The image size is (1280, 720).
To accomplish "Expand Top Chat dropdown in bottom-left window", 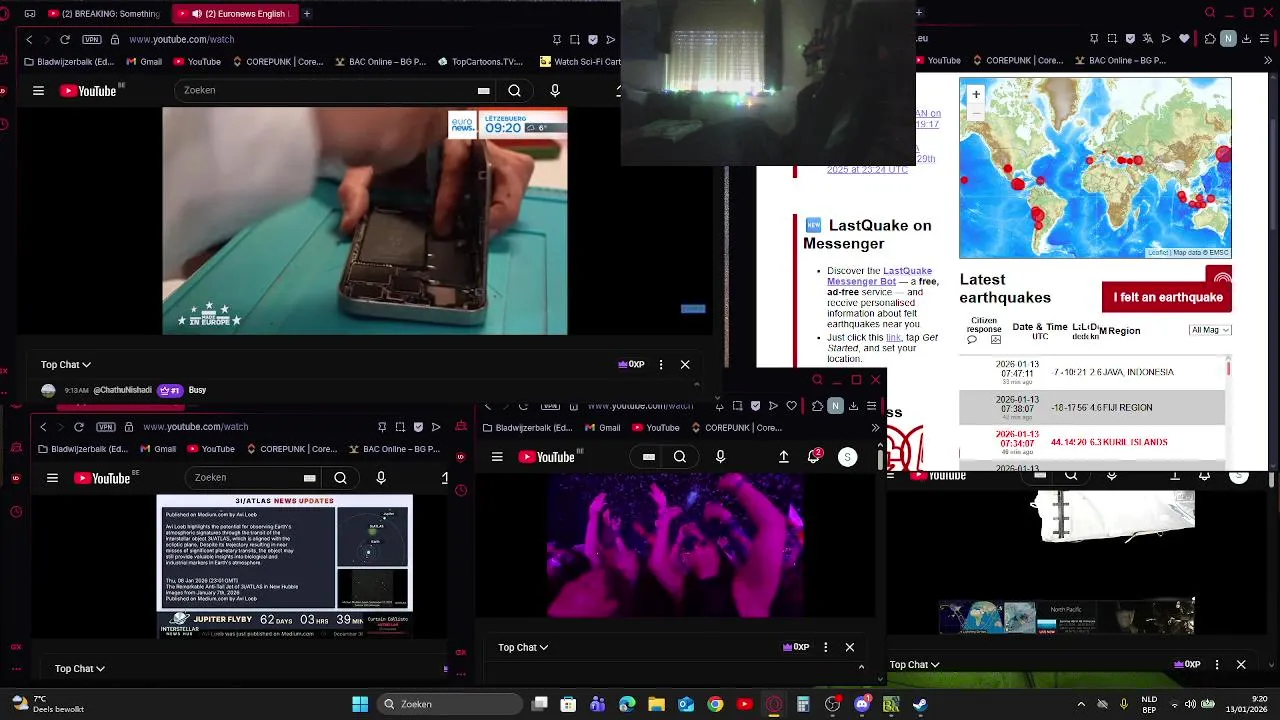I will pos(80,668).
